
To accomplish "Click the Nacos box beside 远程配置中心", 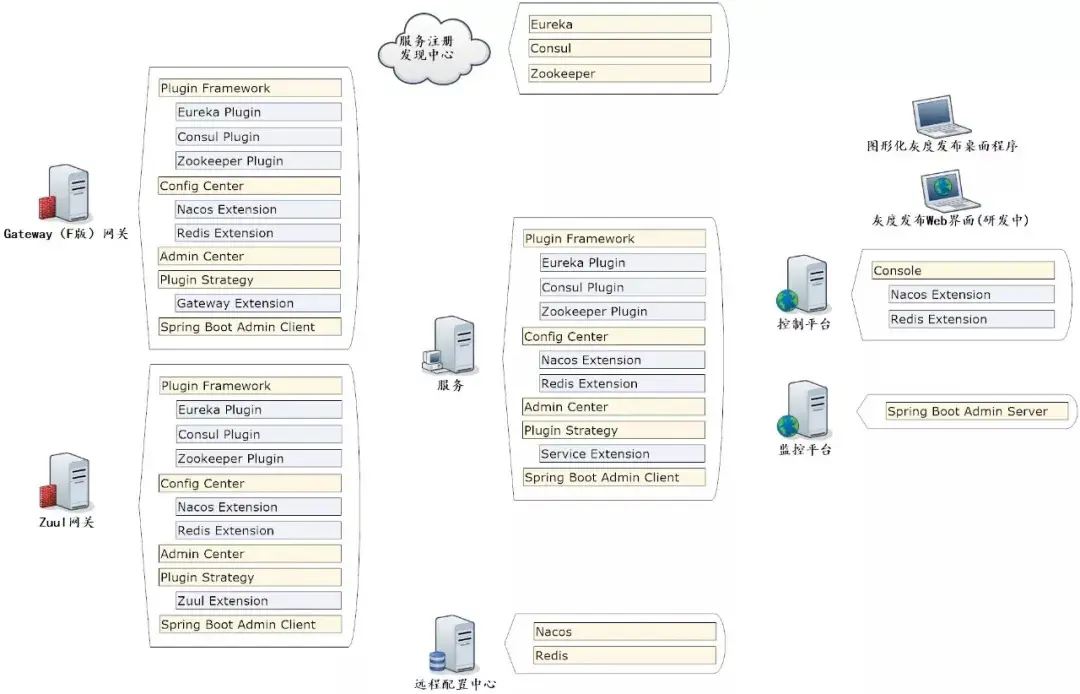I will (x=625, y=631).
